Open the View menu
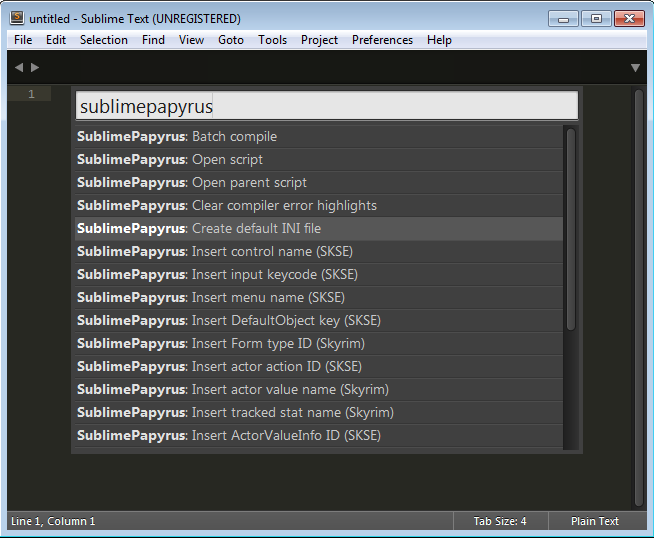 [191, 40]
